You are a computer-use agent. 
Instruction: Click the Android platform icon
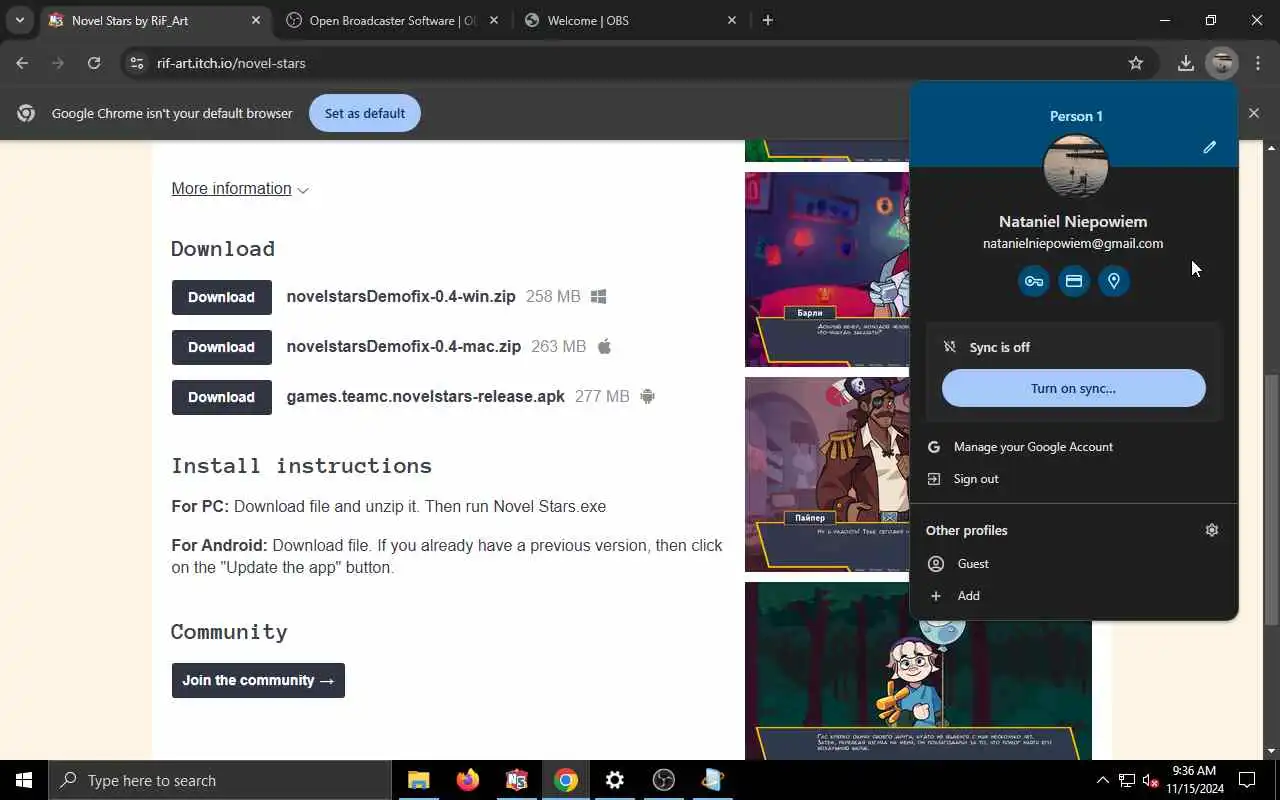click(x=648, y=397)
